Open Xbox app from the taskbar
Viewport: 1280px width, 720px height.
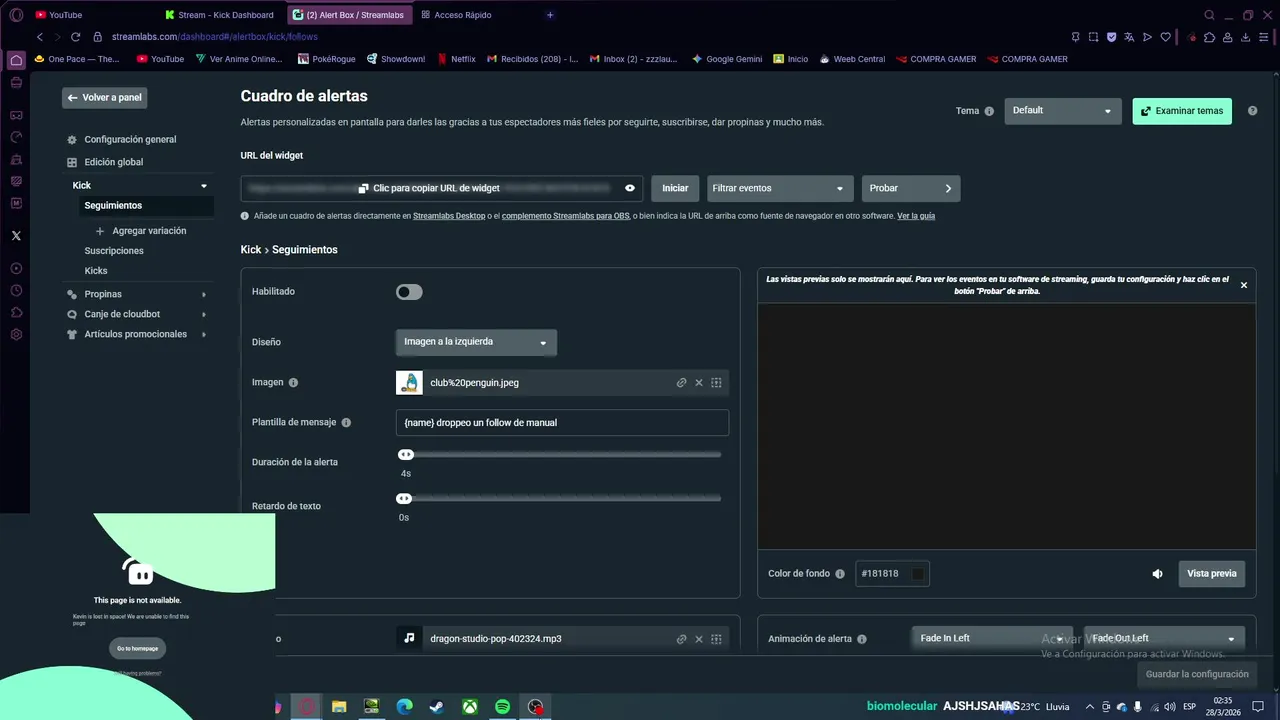[469, 707]
